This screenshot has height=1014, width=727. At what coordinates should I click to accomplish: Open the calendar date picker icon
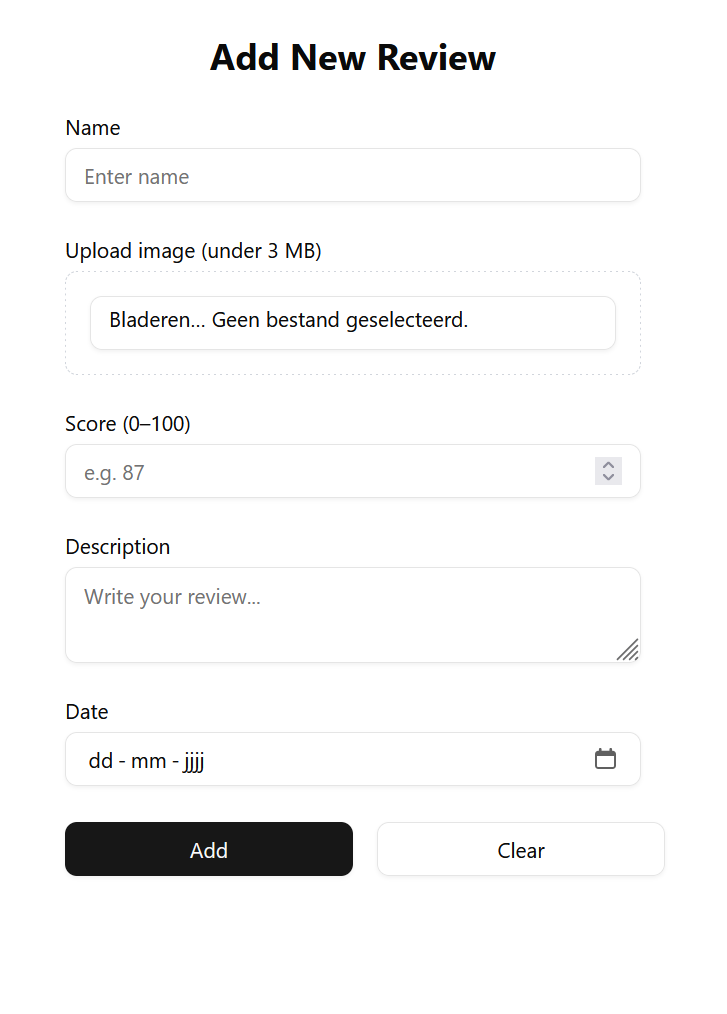click(x=605, y=759)
